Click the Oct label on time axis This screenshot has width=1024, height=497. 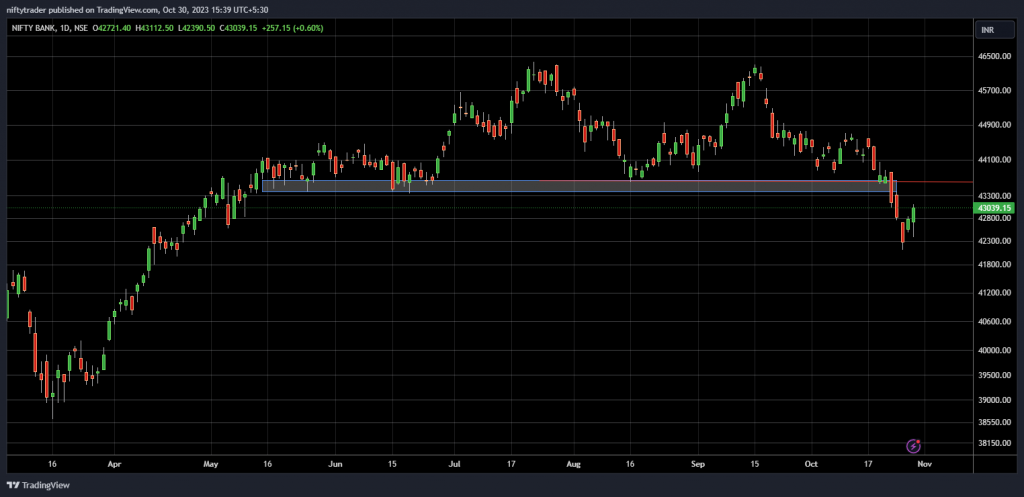(x=811, y=464)
